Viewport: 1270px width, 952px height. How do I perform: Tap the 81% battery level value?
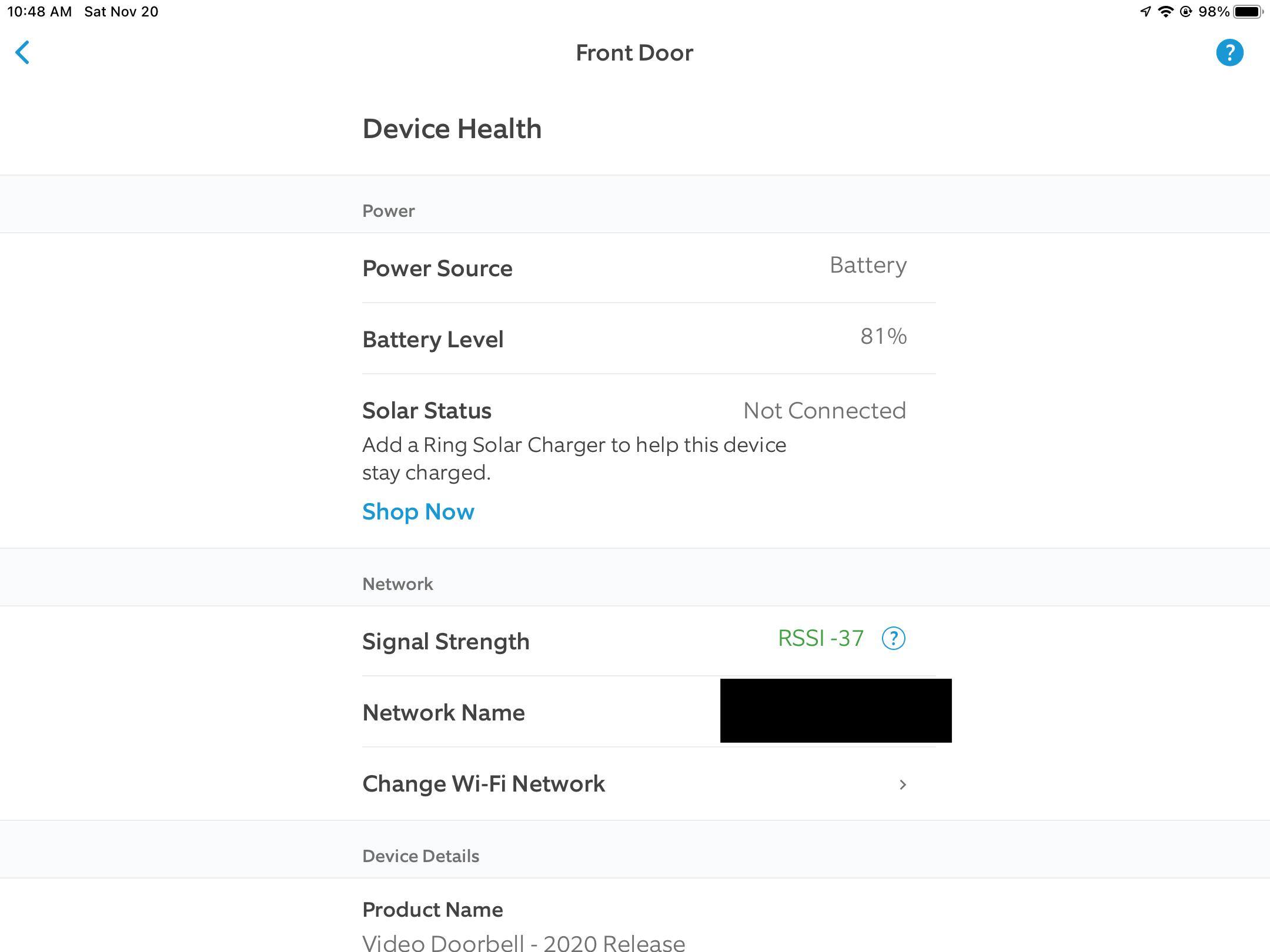pos(883,337)
